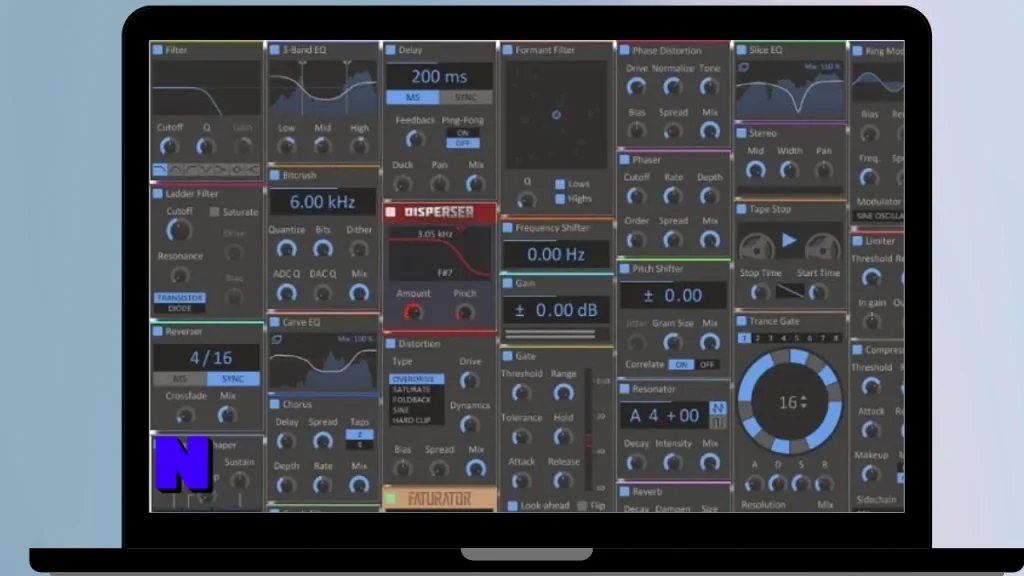The image size is (1024, 576).
Task: Click the Delay Mix knob
Action: [x=475, y=184]
